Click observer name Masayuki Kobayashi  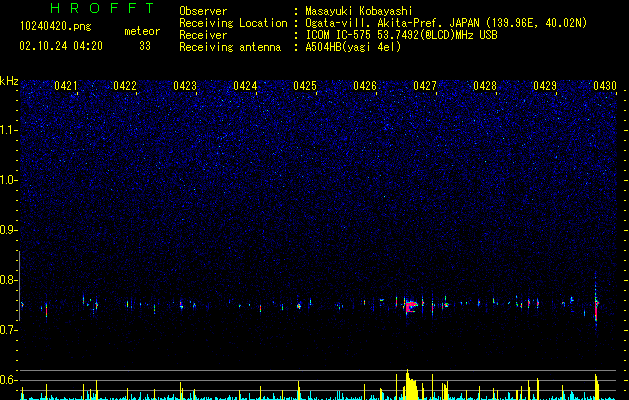coord(359,11)
